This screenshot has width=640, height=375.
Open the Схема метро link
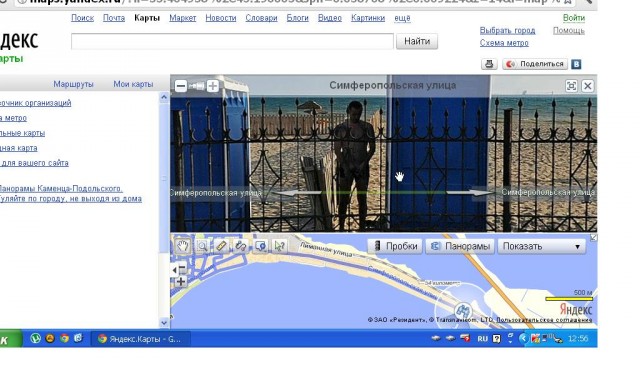(504, 43)
